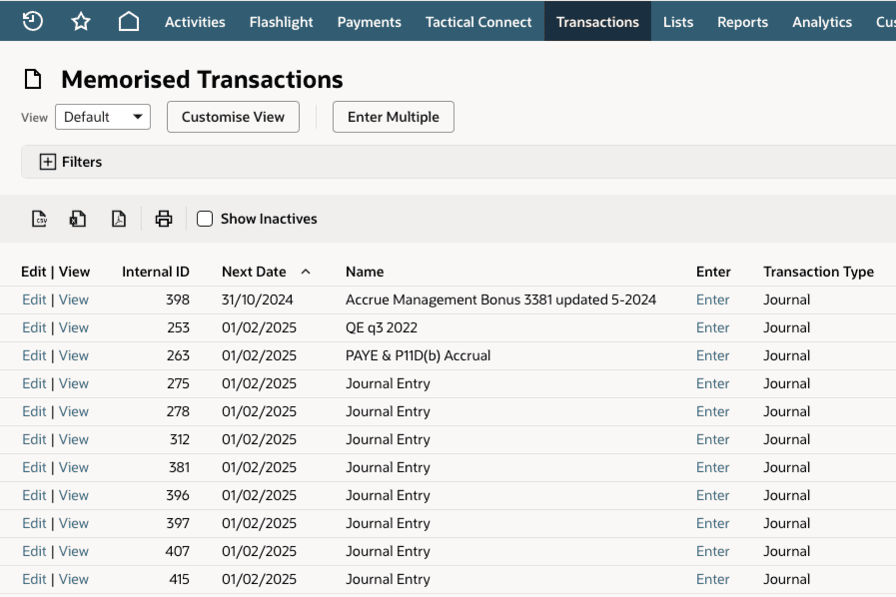The image size is (896, 597).
Task: Open the Flashlight menu
Action: pyautogui.click(x=281, y=22)
